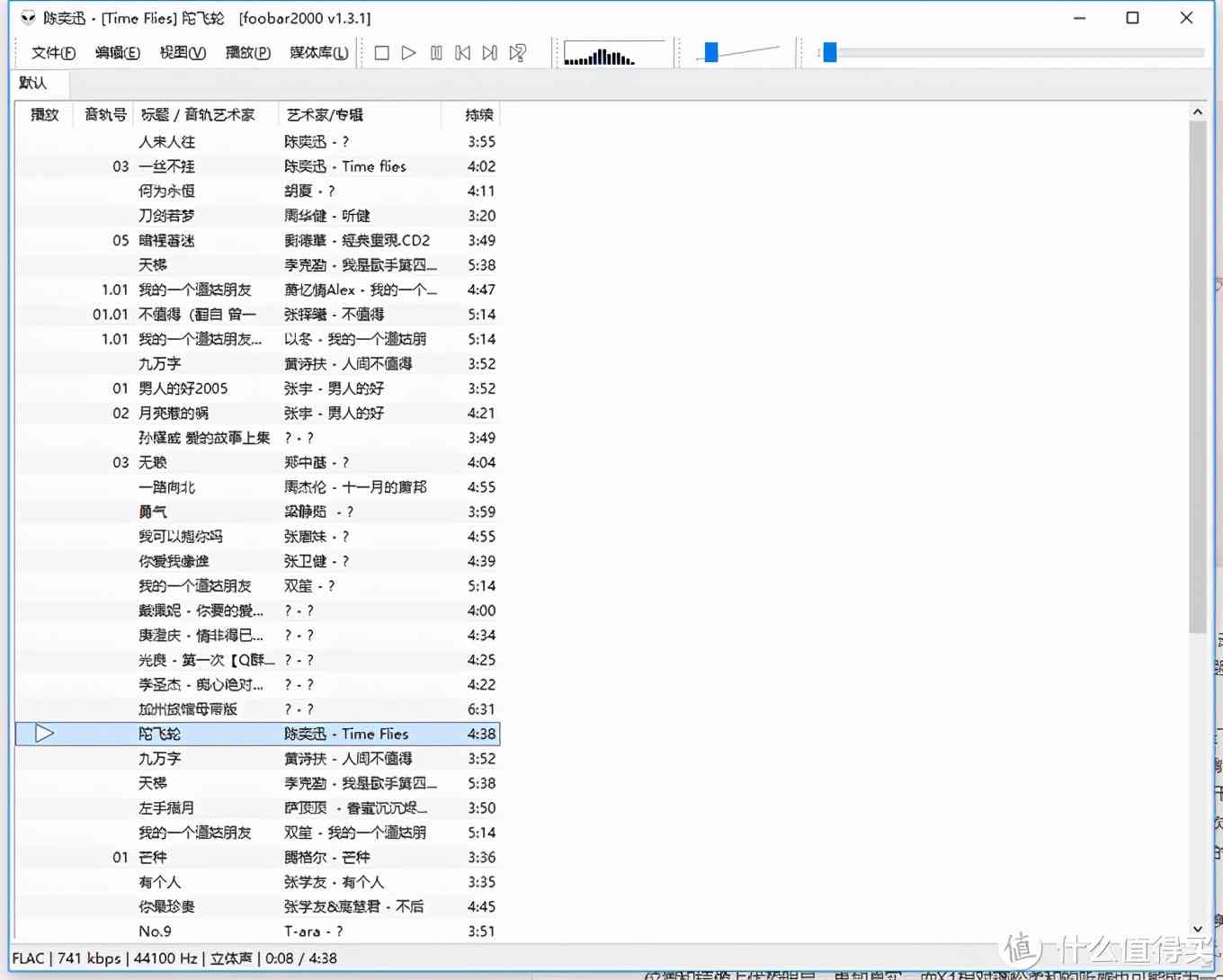Sort playlist by the 持续 column header

coord(478,115)
